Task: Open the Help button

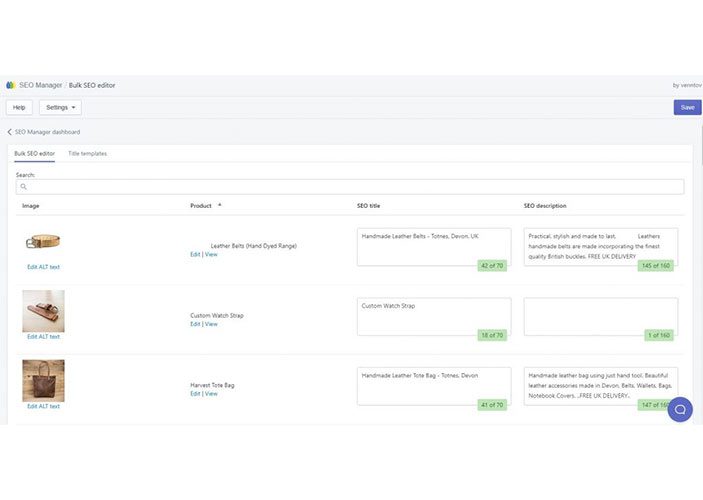Action: (18, 107)
